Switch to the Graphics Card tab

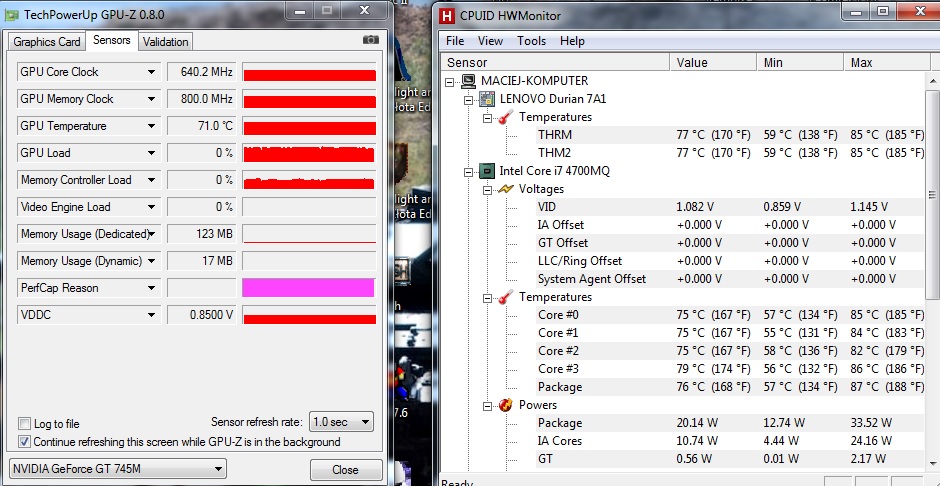click(x=47, y=42)
